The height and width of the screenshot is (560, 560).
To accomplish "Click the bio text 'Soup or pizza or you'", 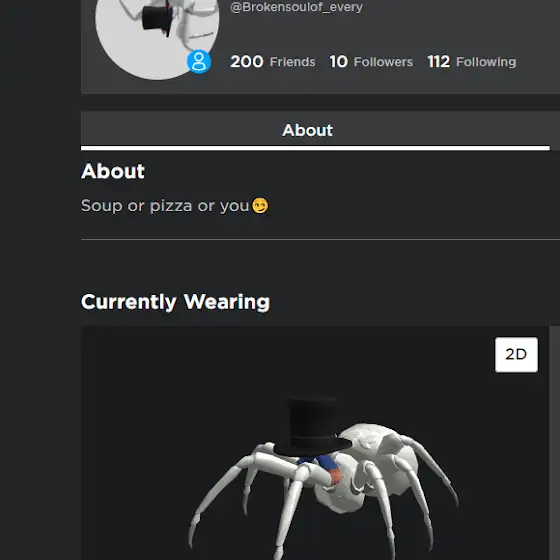I will [165, 206].
